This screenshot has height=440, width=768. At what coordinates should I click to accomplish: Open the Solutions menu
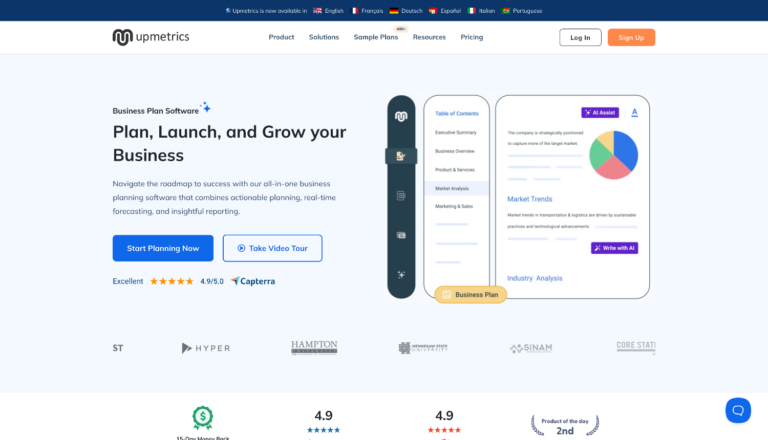[324, 37]
